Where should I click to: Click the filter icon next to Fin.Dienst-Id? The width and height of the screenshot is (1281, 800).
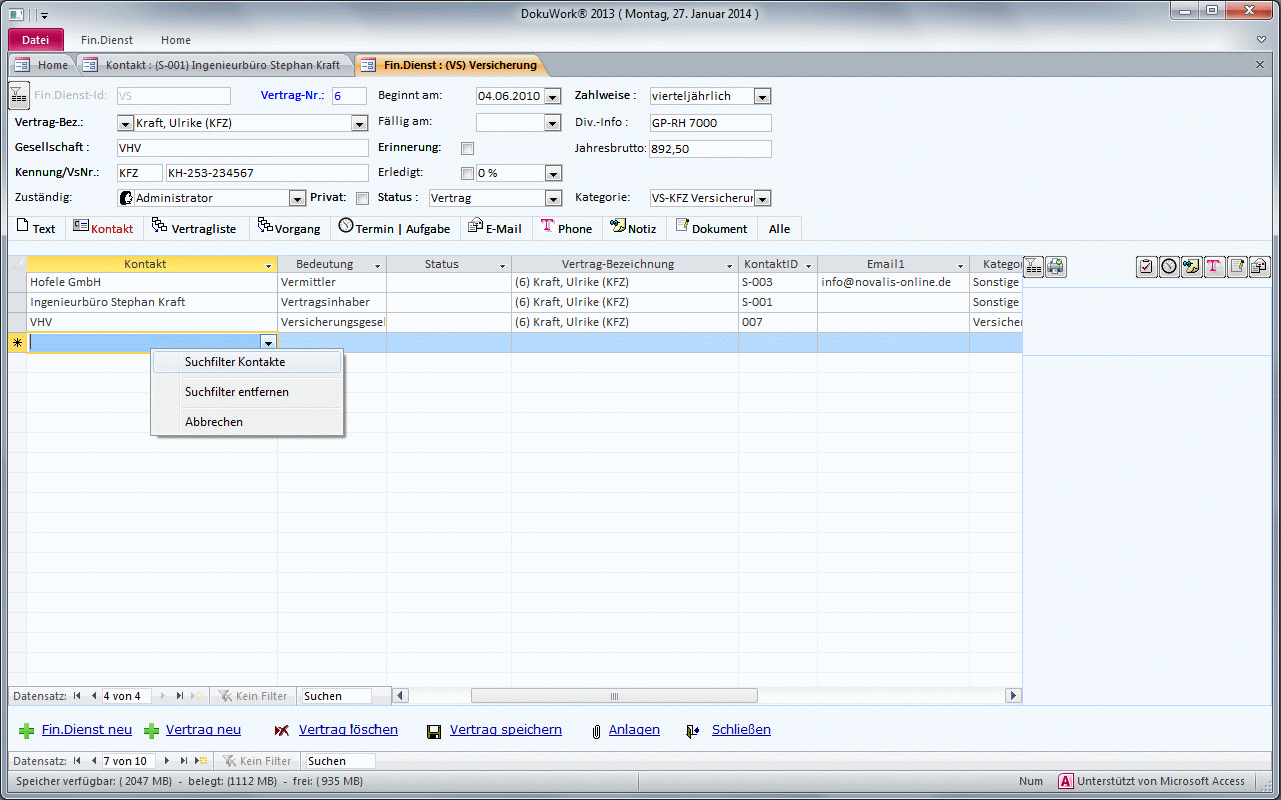(19, 96)
